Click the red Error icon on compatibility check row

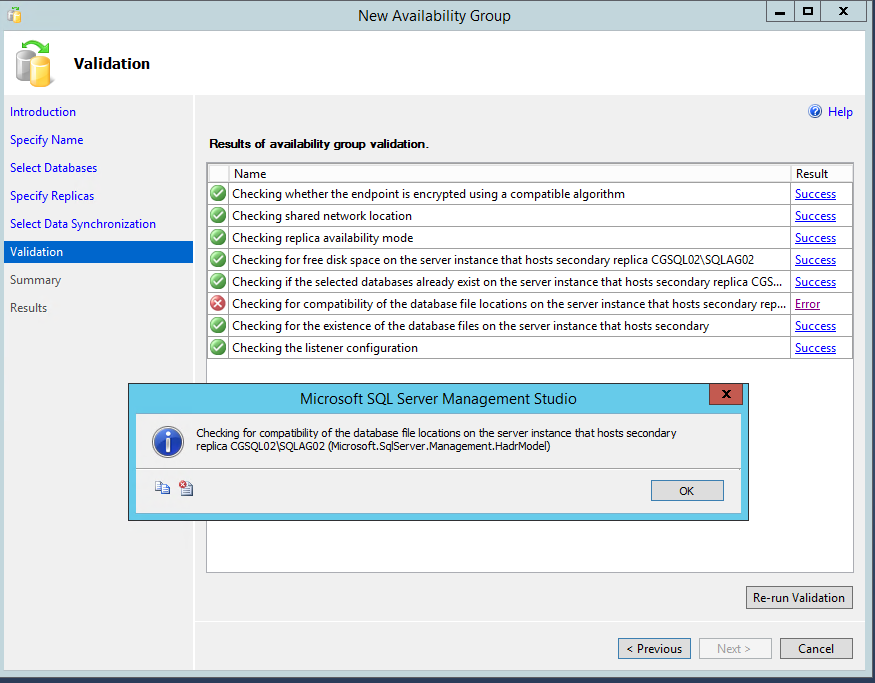217,303
